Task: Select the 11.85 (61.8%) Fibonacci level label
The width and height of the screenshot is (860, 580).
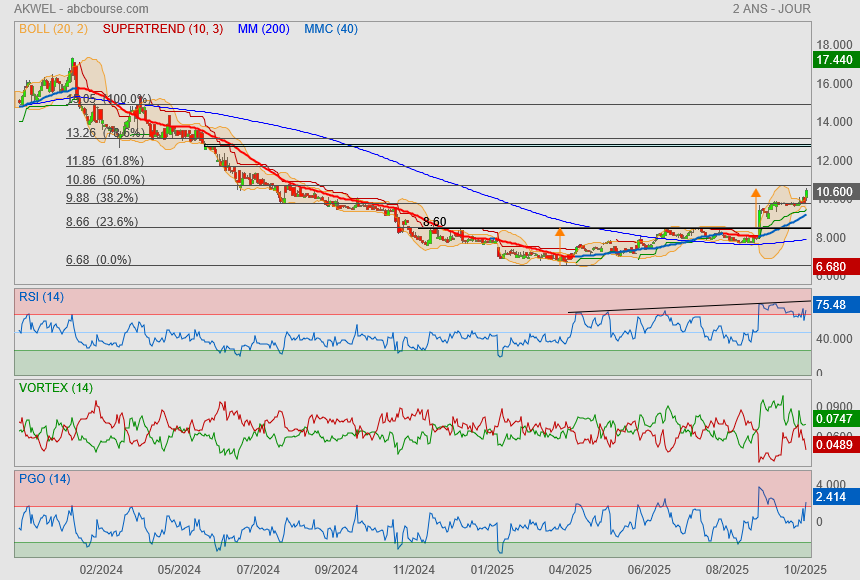Action: pos(105,160)
